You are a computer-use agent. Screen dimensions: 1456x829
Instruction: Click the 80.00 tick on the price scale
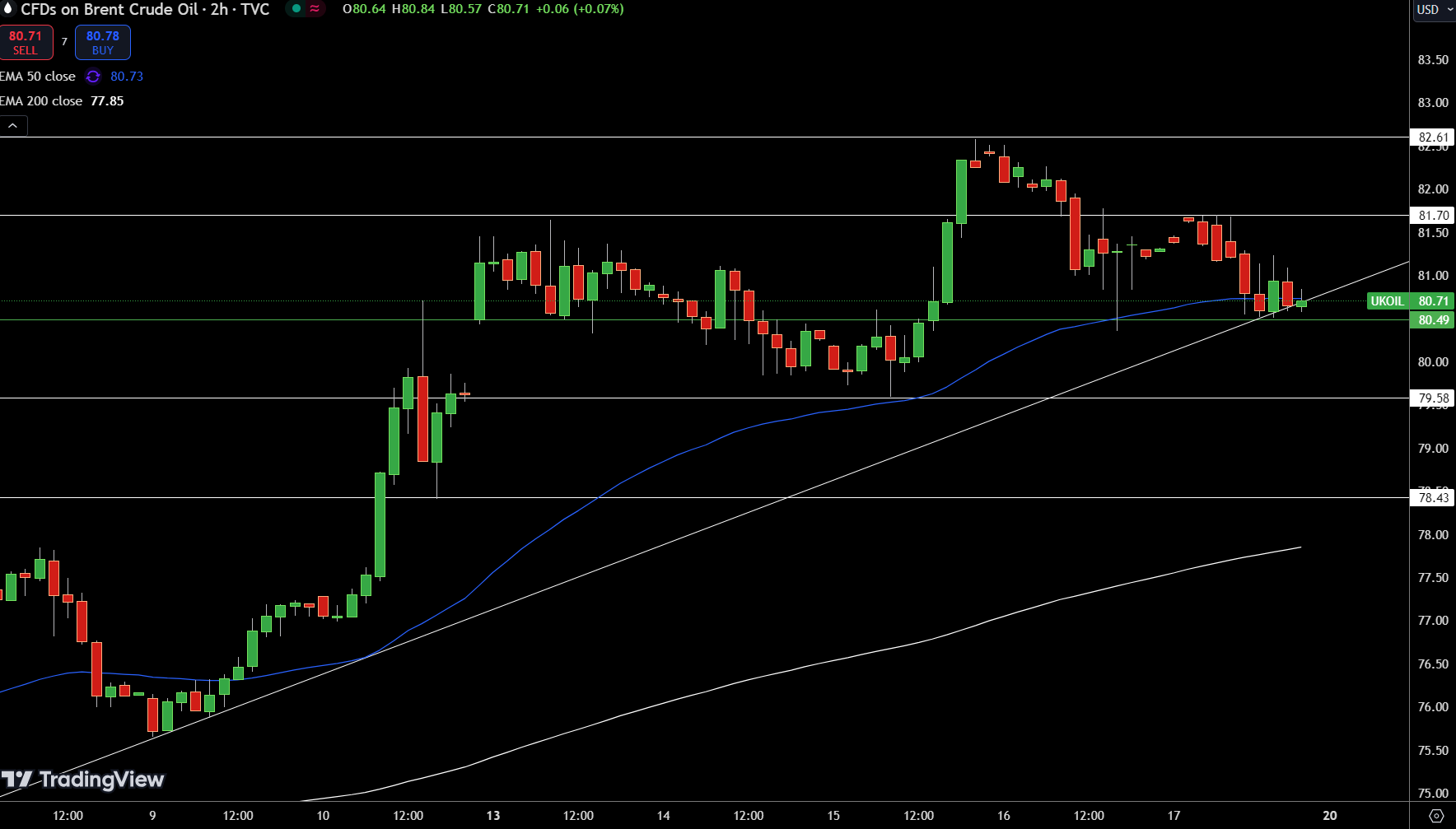(x=1433, y=362)
